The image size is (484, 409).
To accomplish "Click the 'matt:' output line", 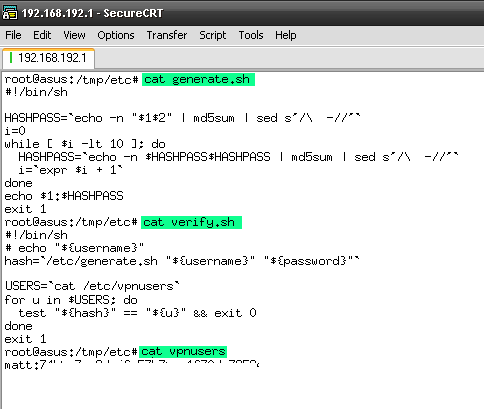I will pos(132,364).
